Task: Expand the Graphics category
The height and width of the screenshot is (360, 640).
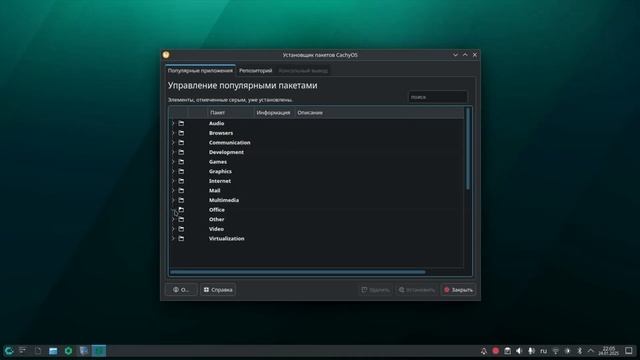Action: point(173,171)
